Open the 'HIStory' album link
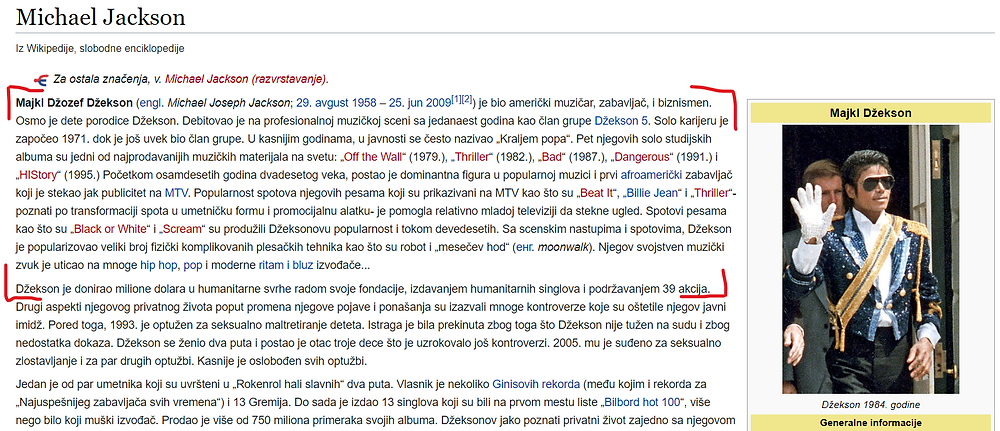This screenshot has width=1000, height=431. pyautogui.click(x=38, y=175)
